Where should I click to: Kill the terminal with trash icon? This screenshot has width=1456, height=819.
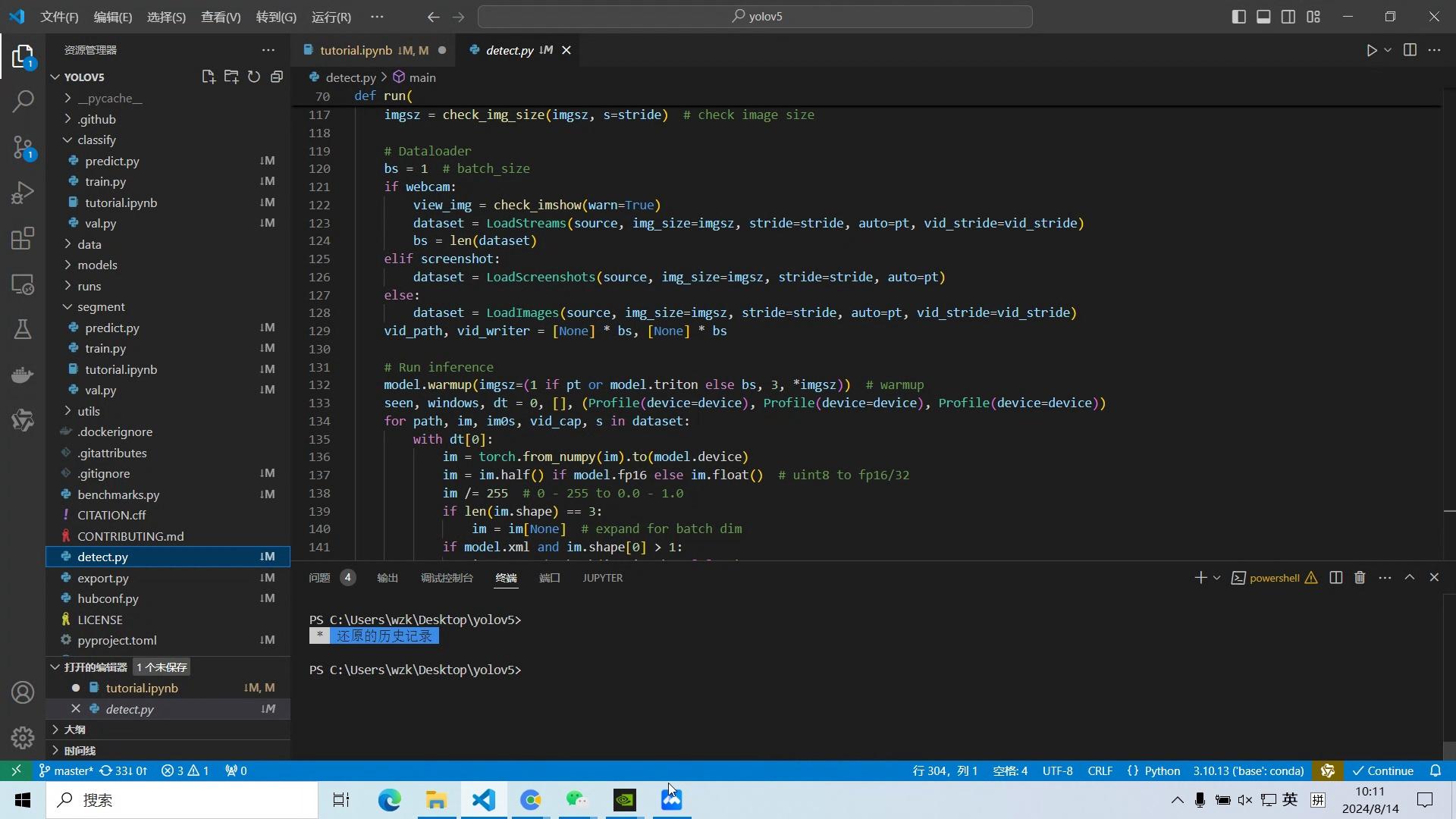[1360, 578]
